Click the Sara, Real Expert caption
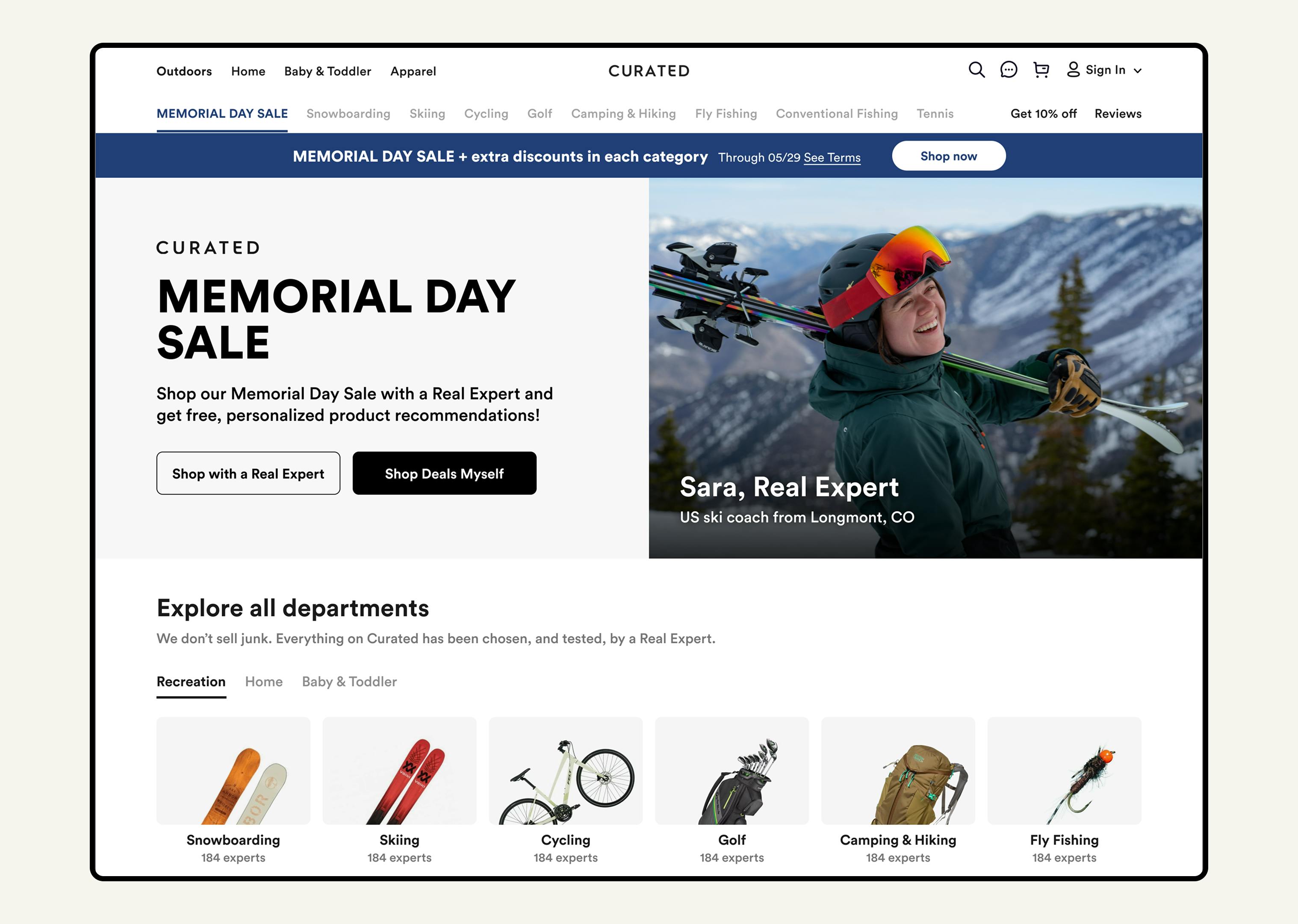The width and height of the screenshot is (1298, 924). 789,488
